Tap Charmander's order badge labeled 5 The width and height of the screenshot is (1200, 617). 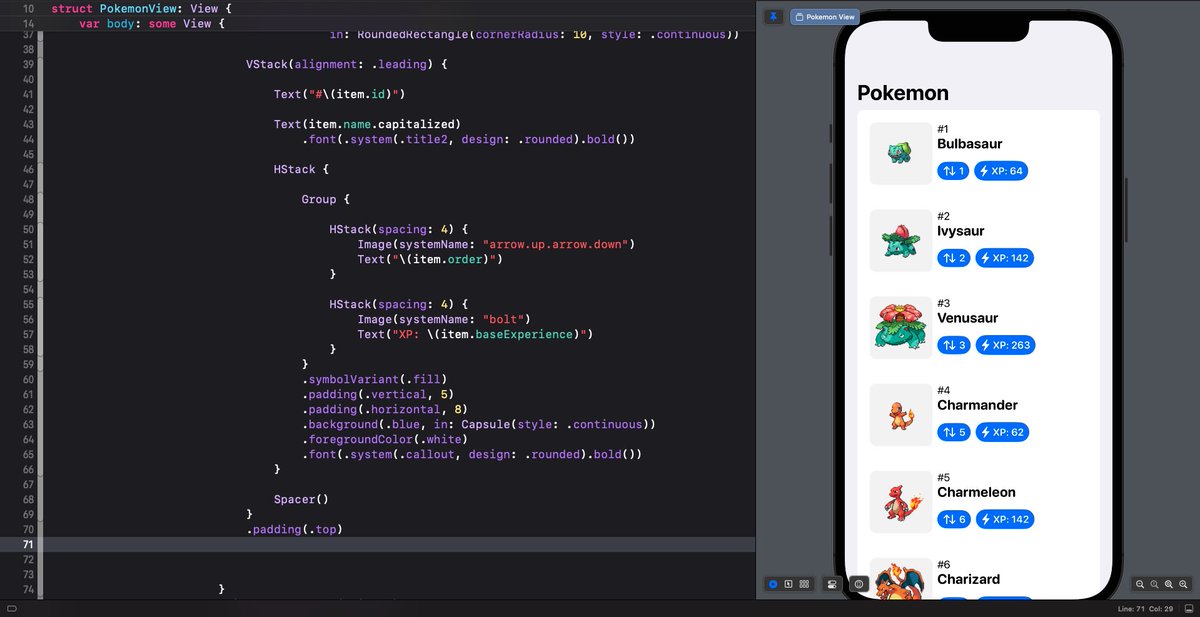click(x=953, y=431)
